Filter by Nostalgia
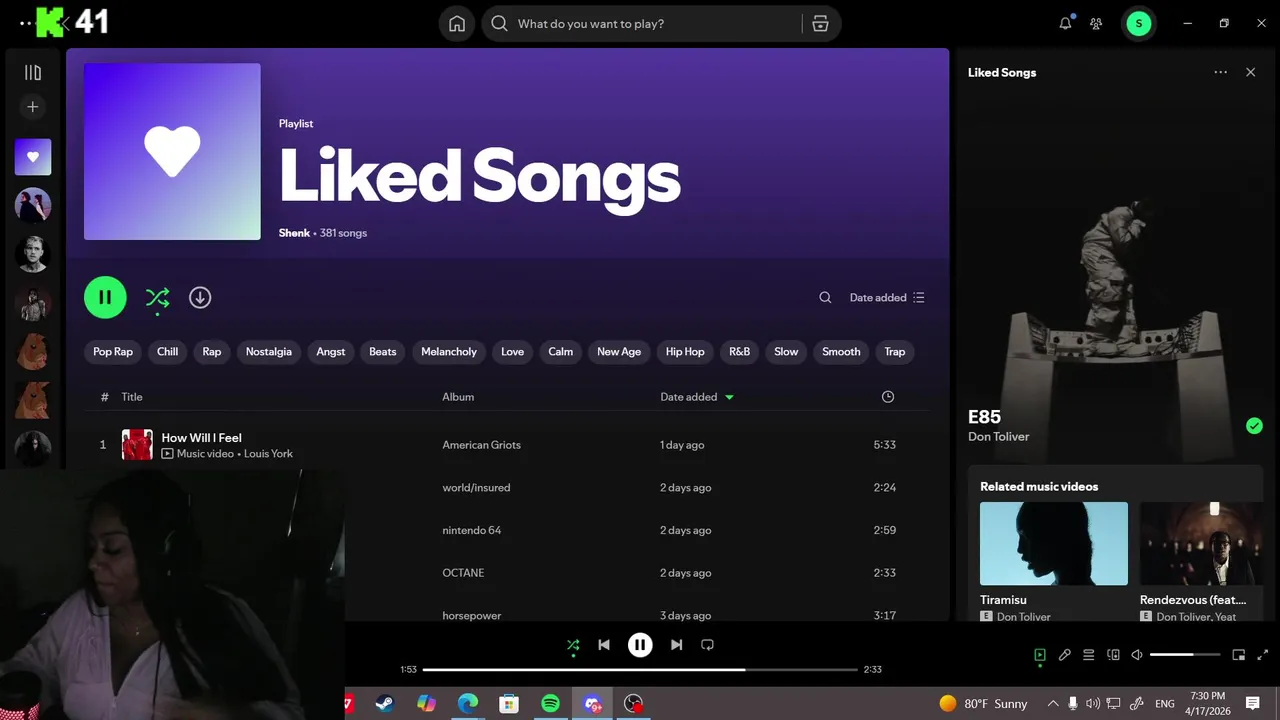 [269, 352]
